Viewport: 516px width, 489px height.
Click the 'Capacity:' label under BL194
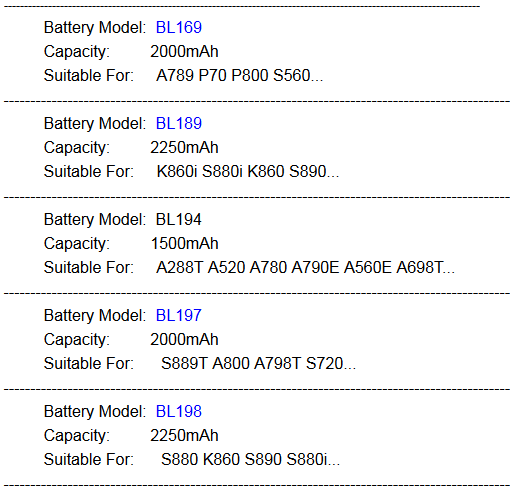(x=77, y=244)
